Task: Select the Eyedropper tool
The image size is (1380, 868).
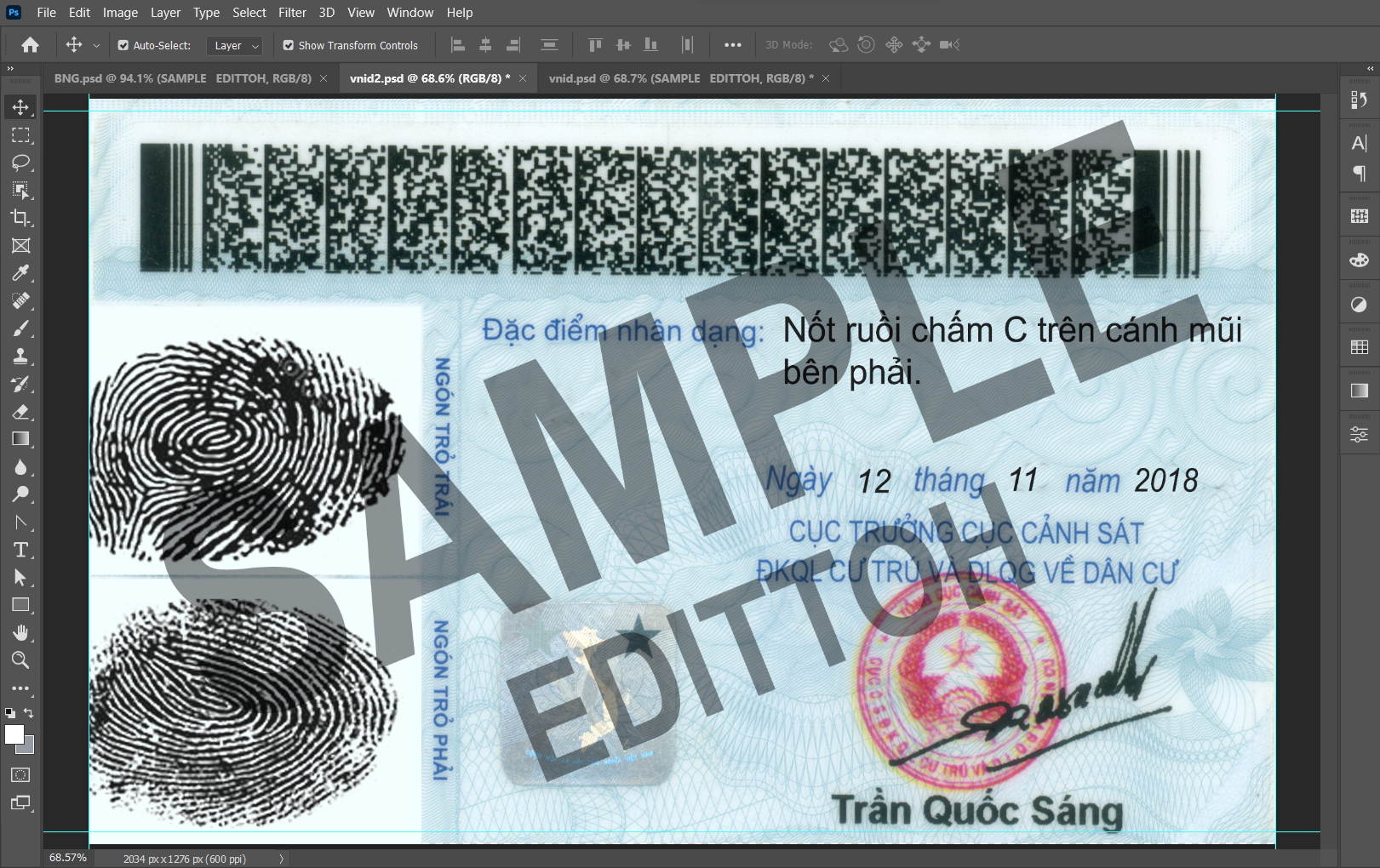Action: [x=20, y=273]
